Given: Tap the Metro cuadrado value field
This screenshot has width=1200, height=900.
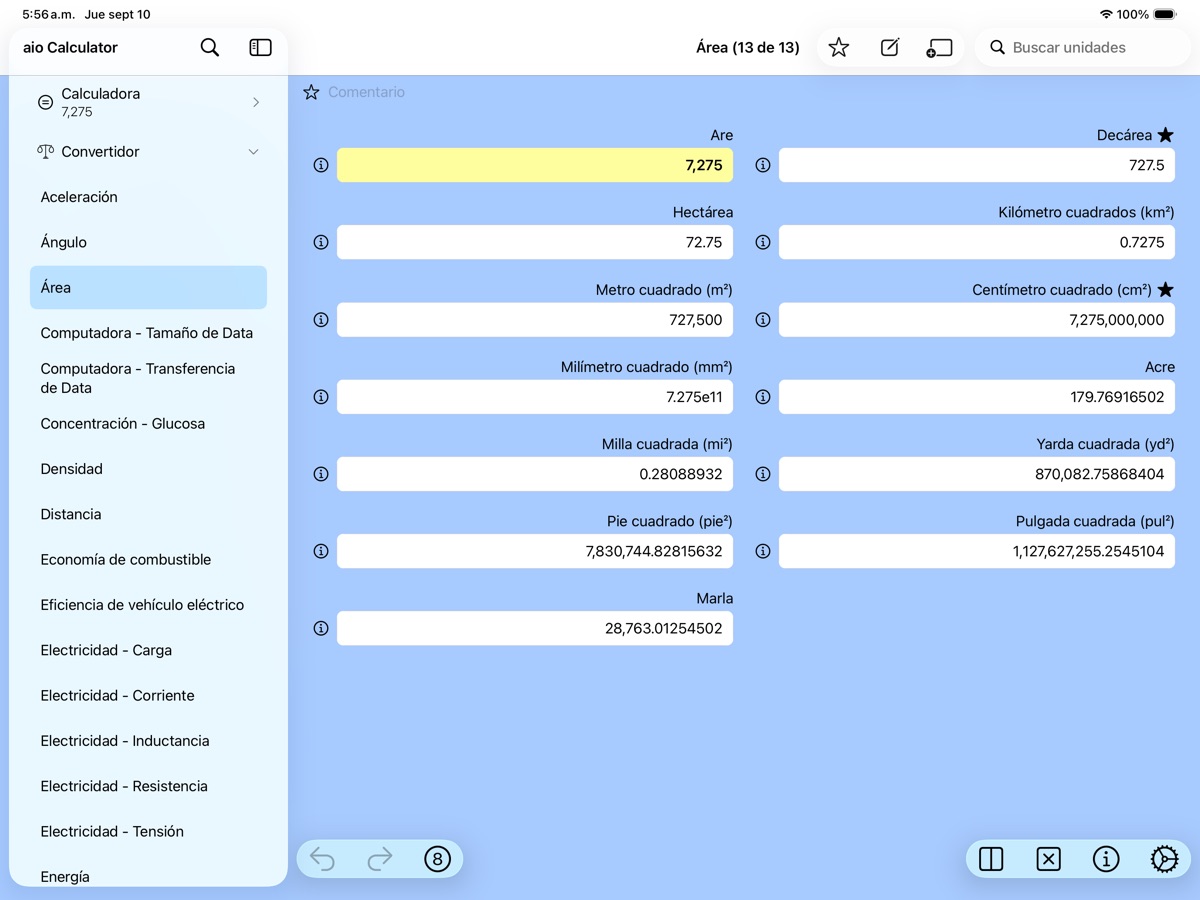Looking at the screenshot, I should point(535,320).
